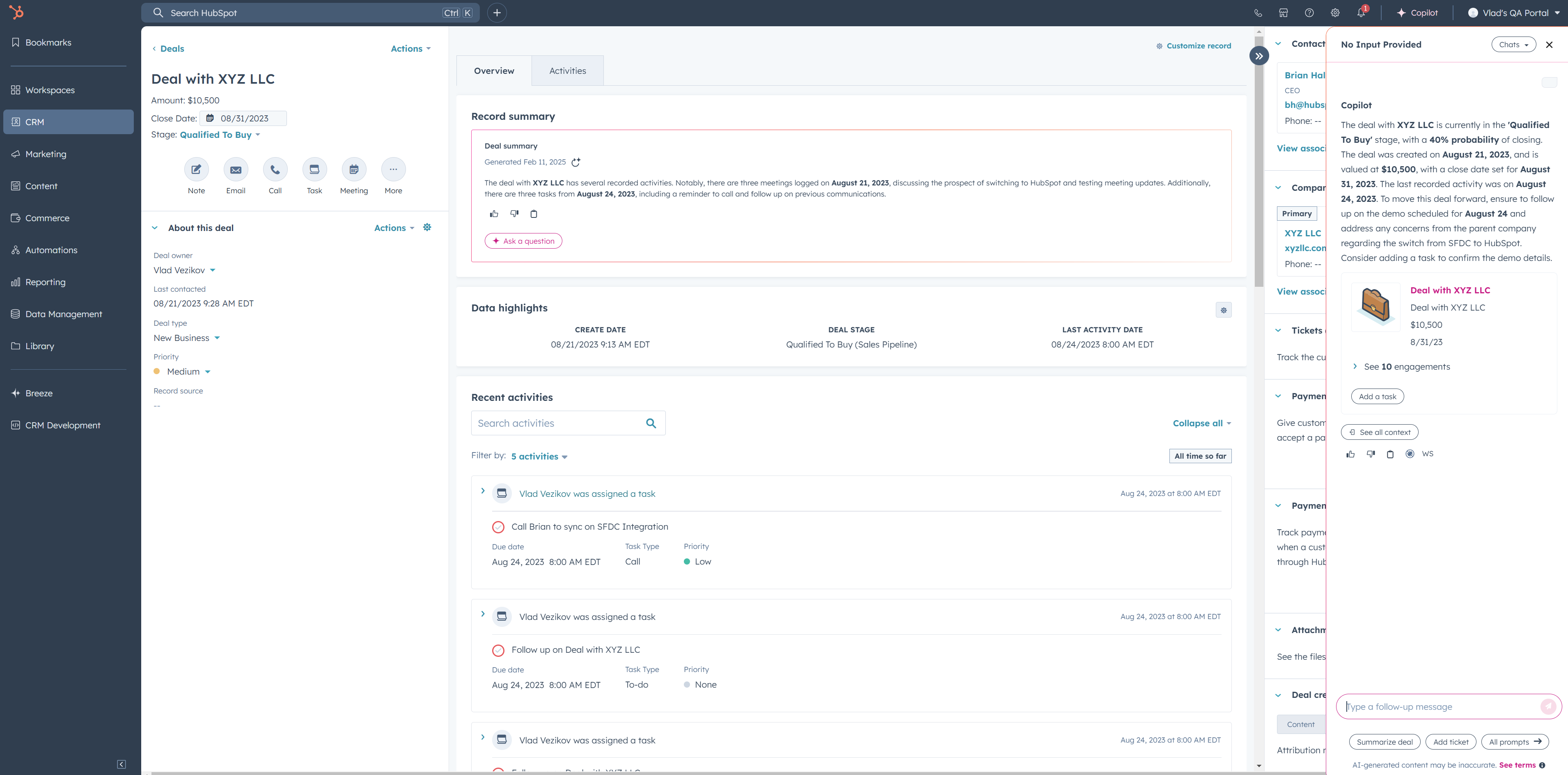Open the deal Actions dropdown near Deals
The image size is (1568, 775).
point(410,49)
